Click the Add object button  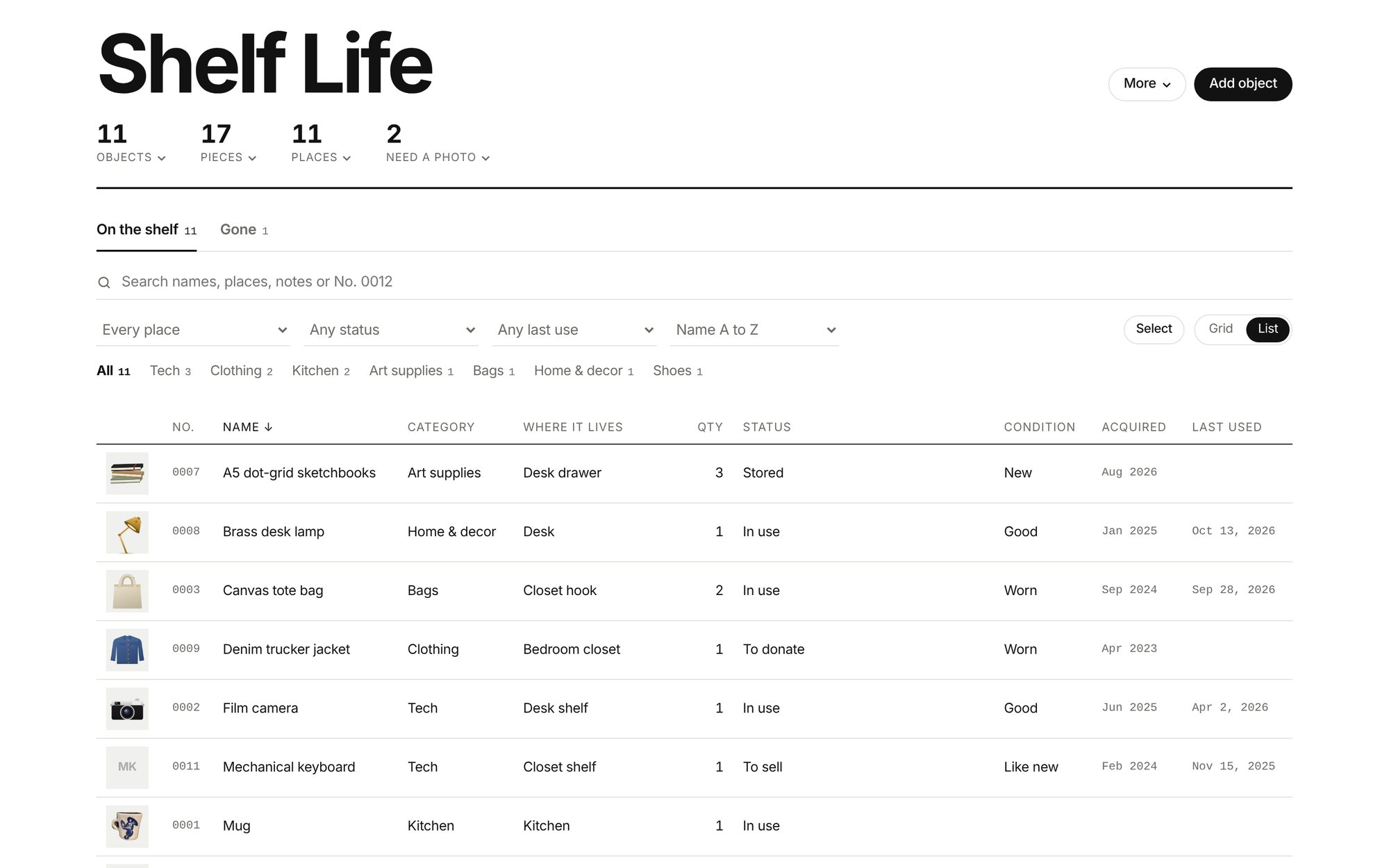click(x=1242, y=84)
